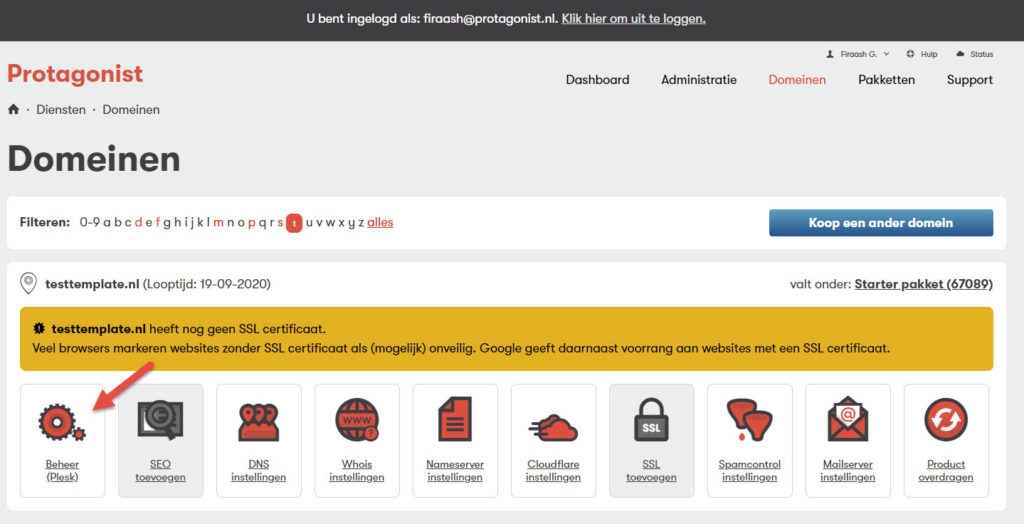This screenshot has width=1024, height=524.
Task: Open Starter pakket (67089) link
Action: tap(923, 284)
